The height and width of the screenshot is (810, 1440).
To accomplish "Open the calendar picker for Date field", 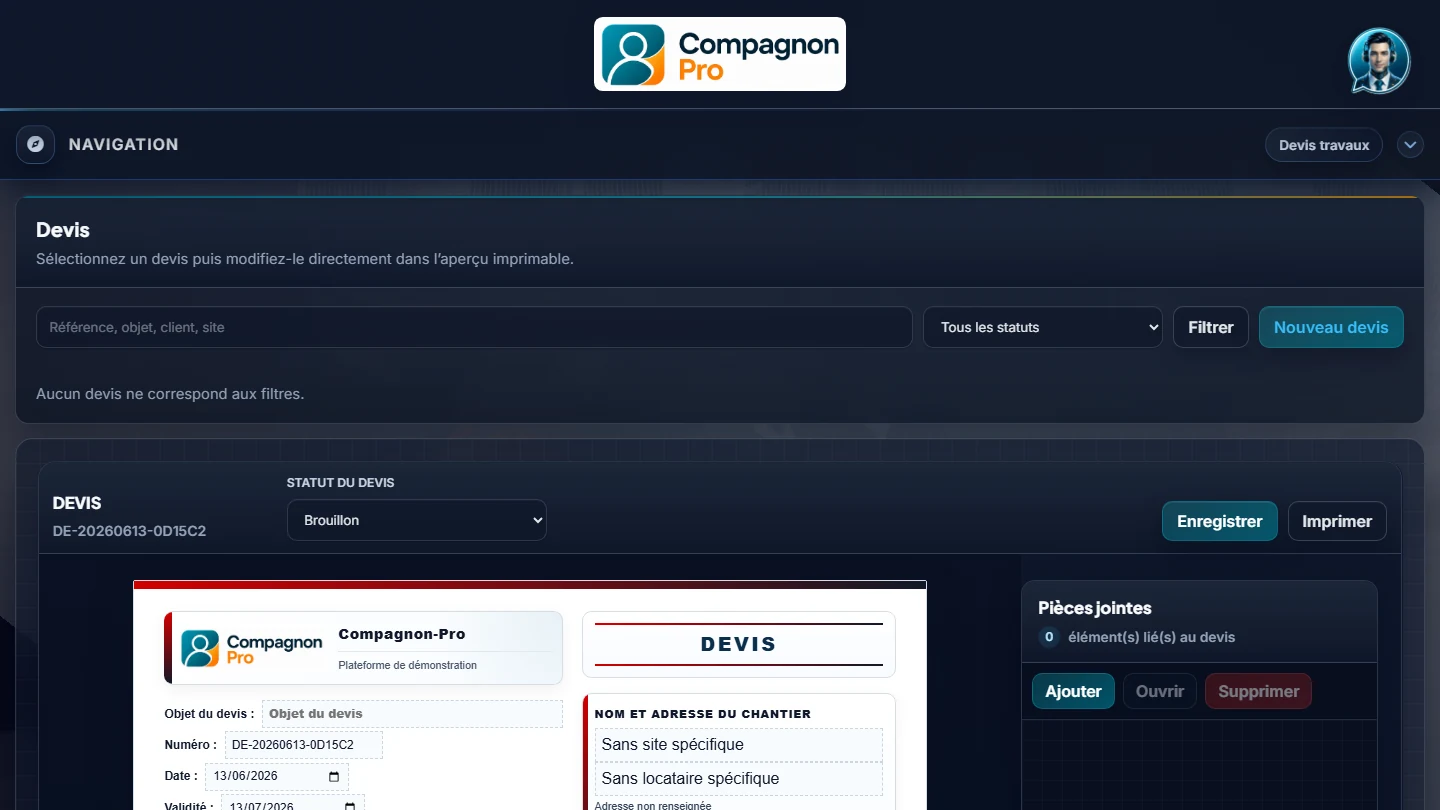I will pyautogui.click(x=334, y=776).
